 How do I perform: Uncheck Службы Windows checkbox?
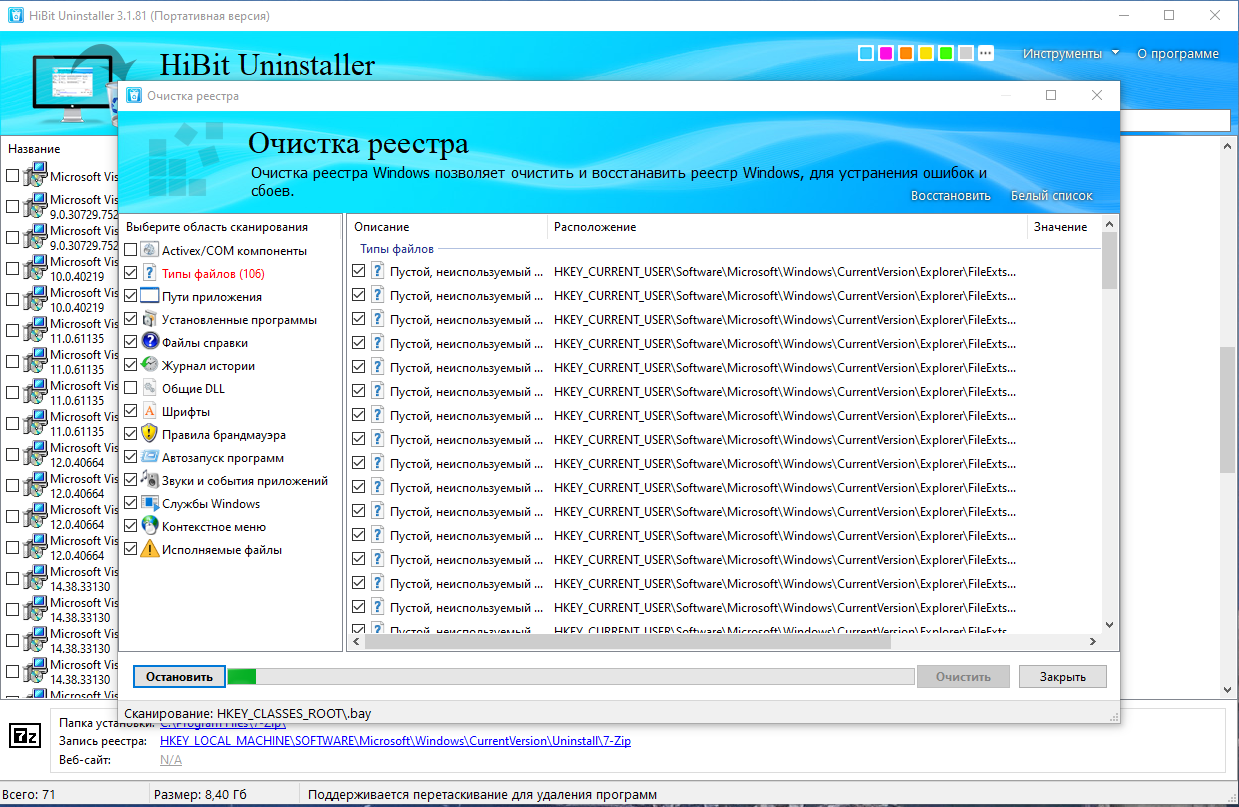tap(131, 503)
